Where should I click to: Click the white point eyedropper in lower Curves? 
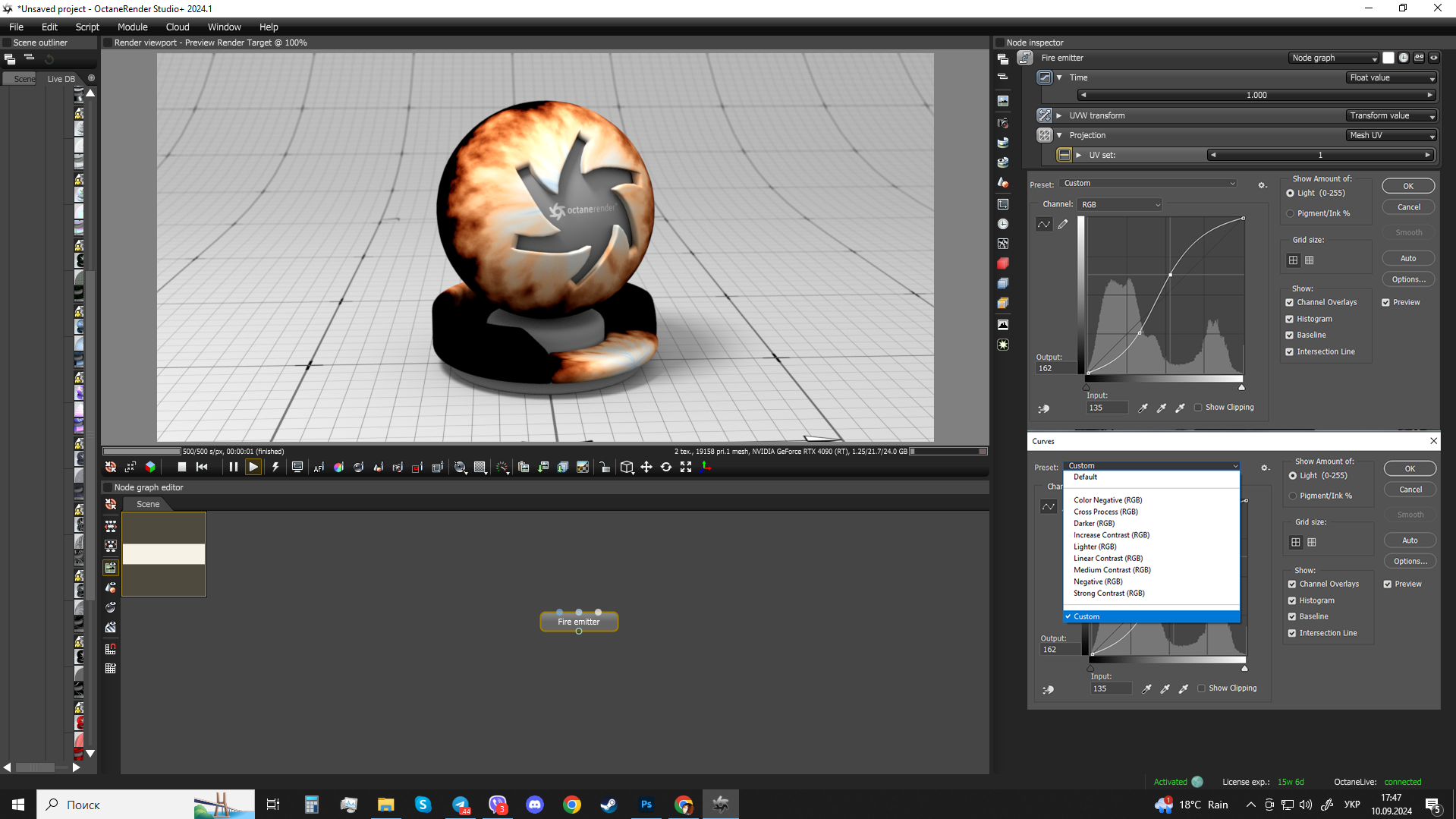click(x=1184, y=689)
